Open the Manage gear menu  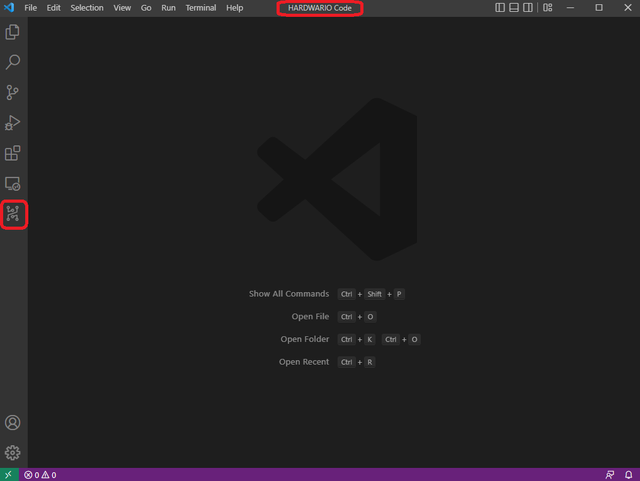pyautogui.click(x=13, y=453)
